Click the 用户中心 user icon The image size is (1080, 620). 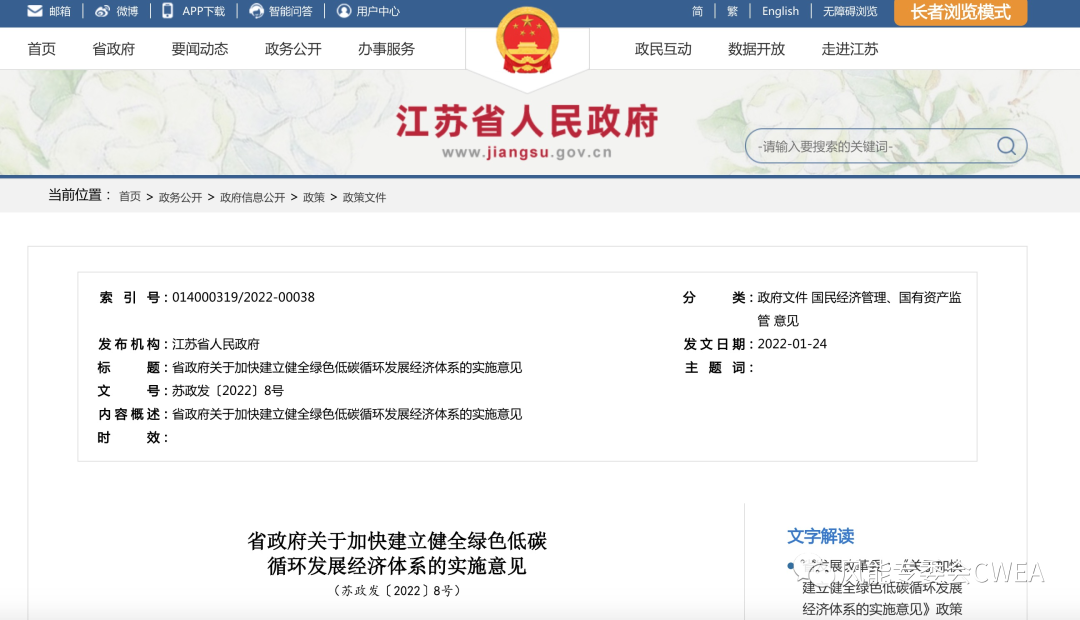tap(344, 11)
